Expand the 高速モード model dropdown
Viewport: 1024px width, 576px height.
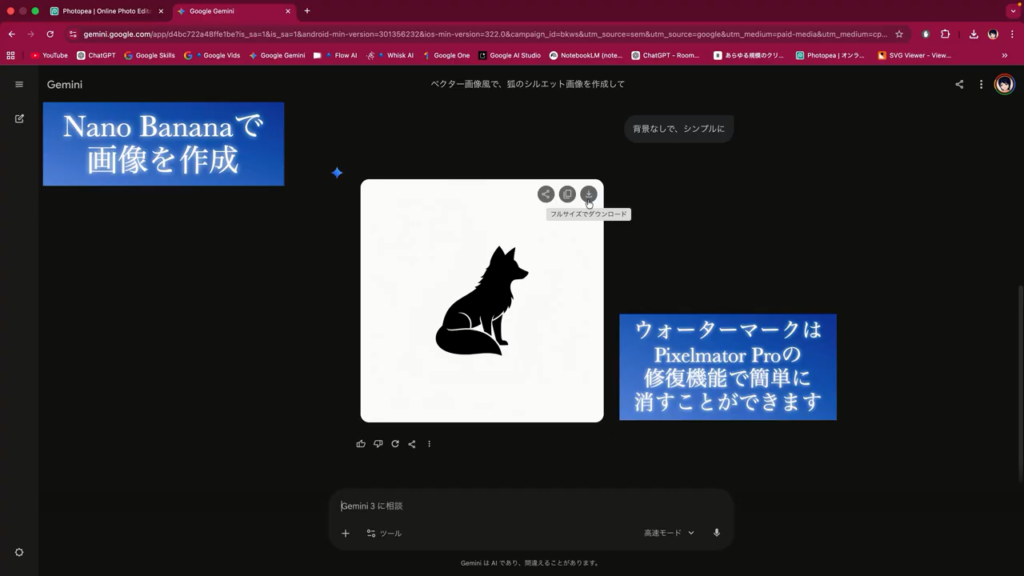[x=668, y=533]
